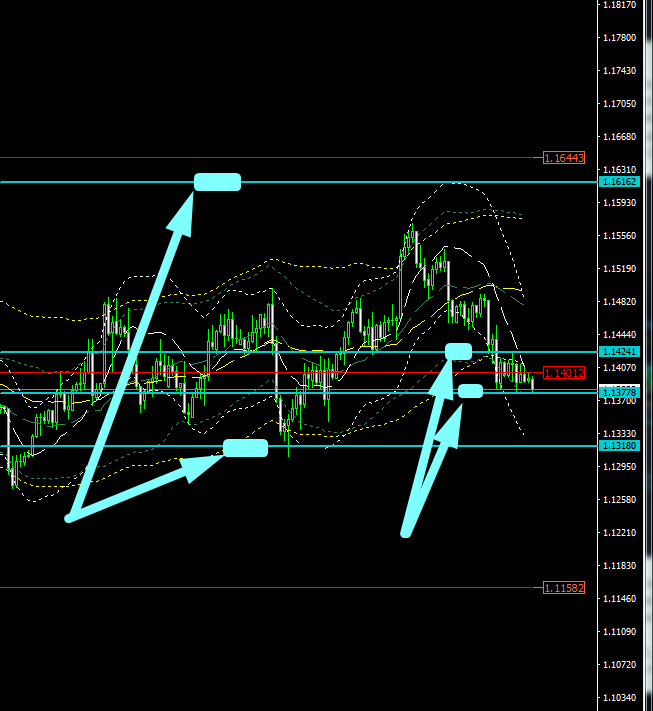Screen dimensions: 653x711
Task: Click the 1.18170 value on the price axis
Action: pos(621,5)
